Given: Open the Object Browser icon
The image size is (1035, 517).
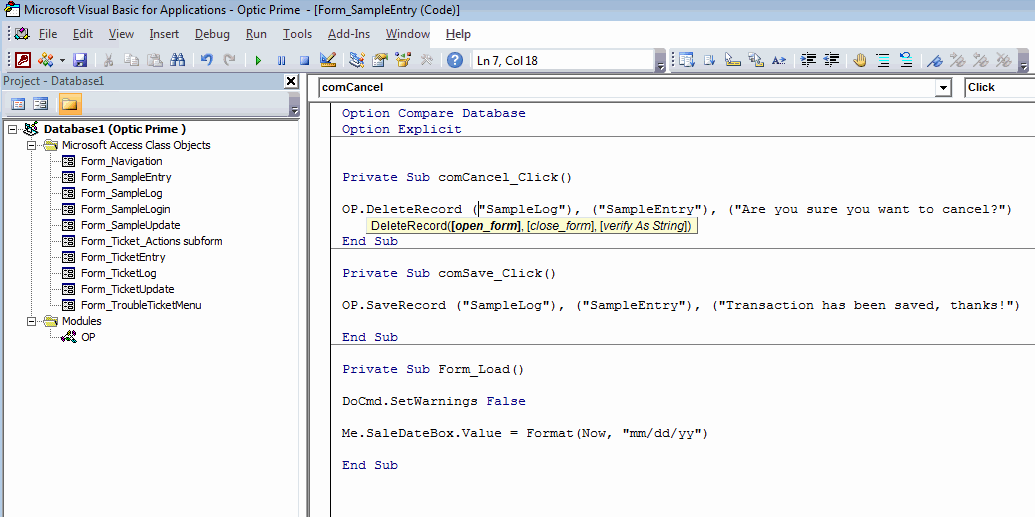Looking at the screenshot, I should point(403,60).
